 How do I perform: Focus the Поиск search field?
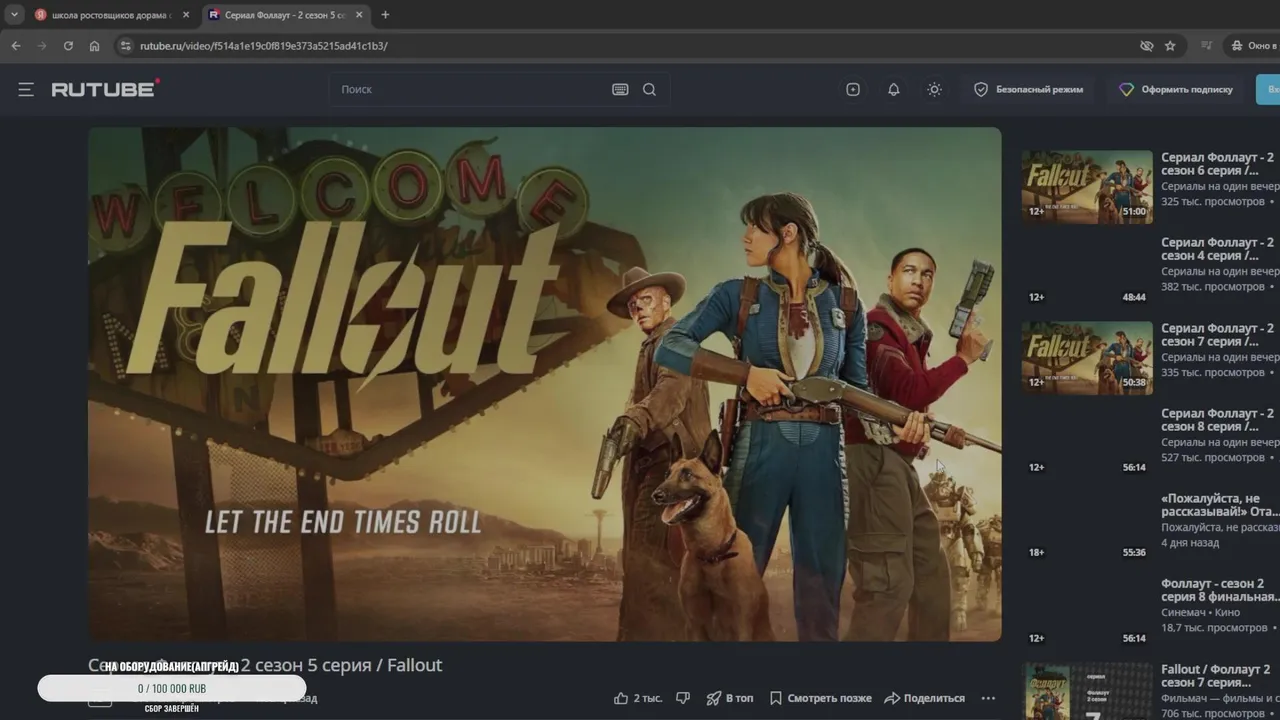click(x=470, y=89)
